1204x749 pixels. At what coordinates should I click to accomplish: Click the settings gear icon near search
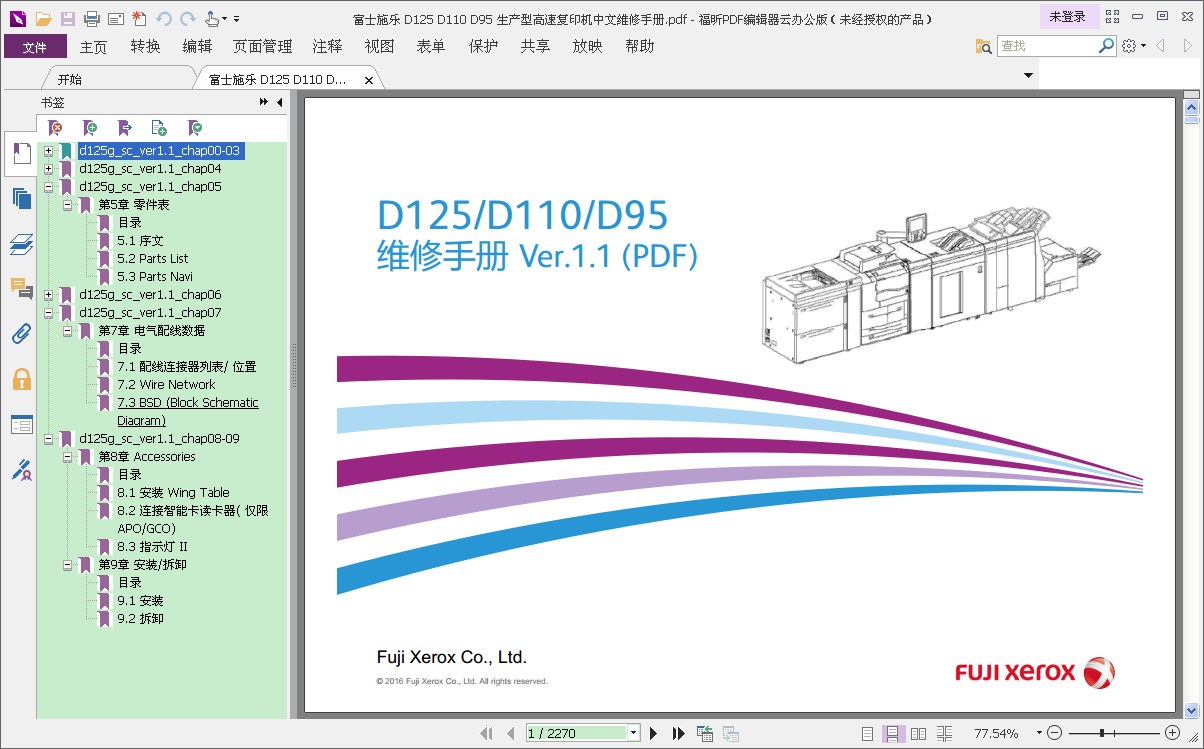[x=1129, y=46]
